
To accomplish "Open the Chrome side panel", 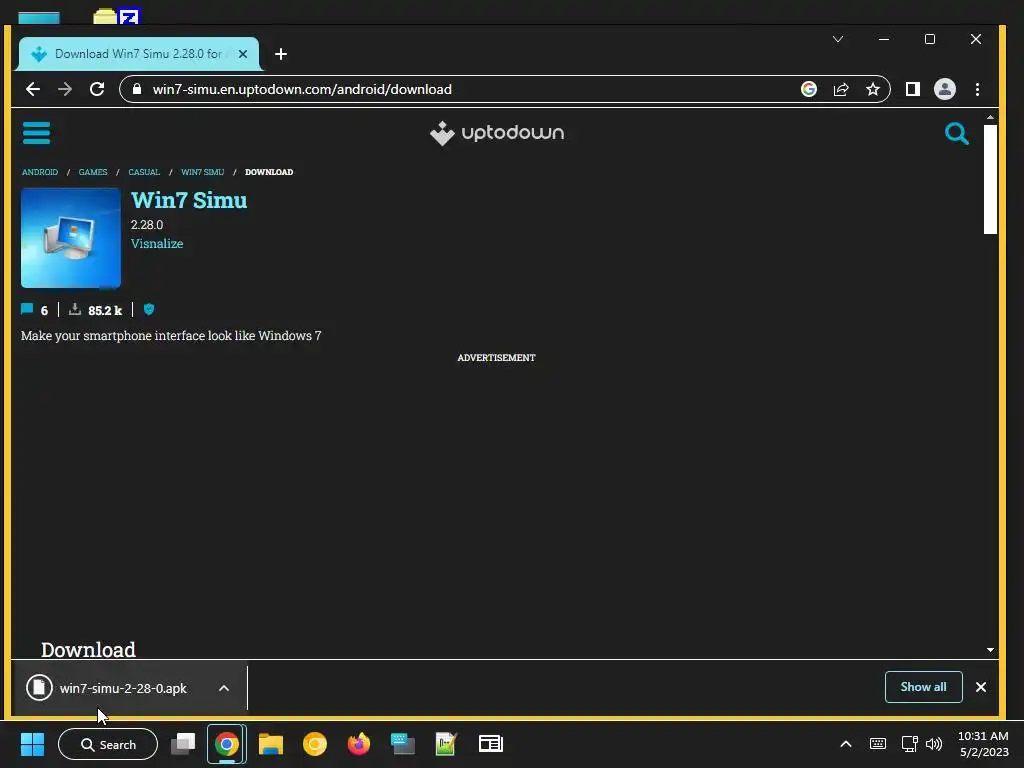I will [x=912, y=89].
